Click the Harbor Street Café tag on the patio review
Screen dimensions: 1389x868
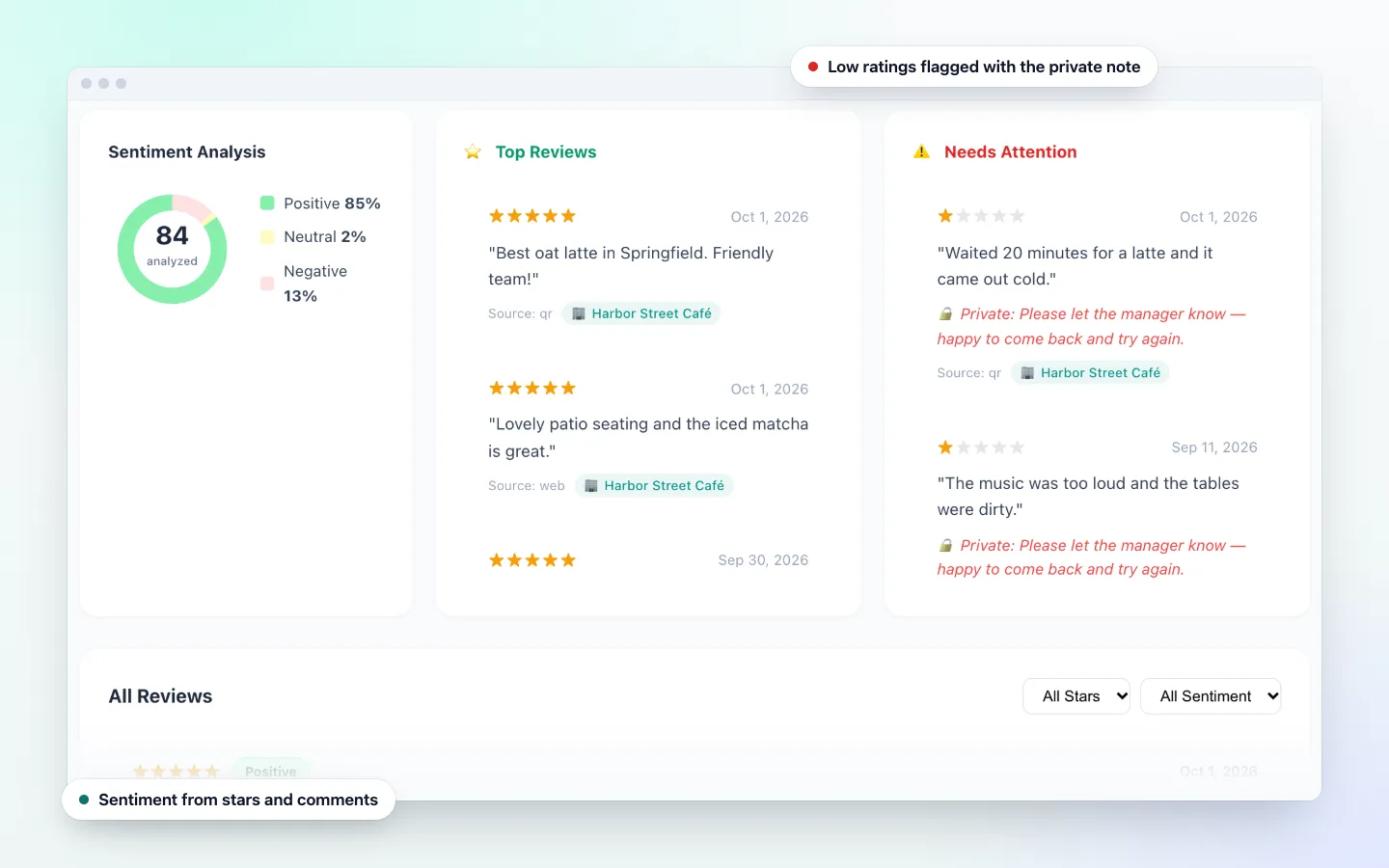(x=654, y=486)
